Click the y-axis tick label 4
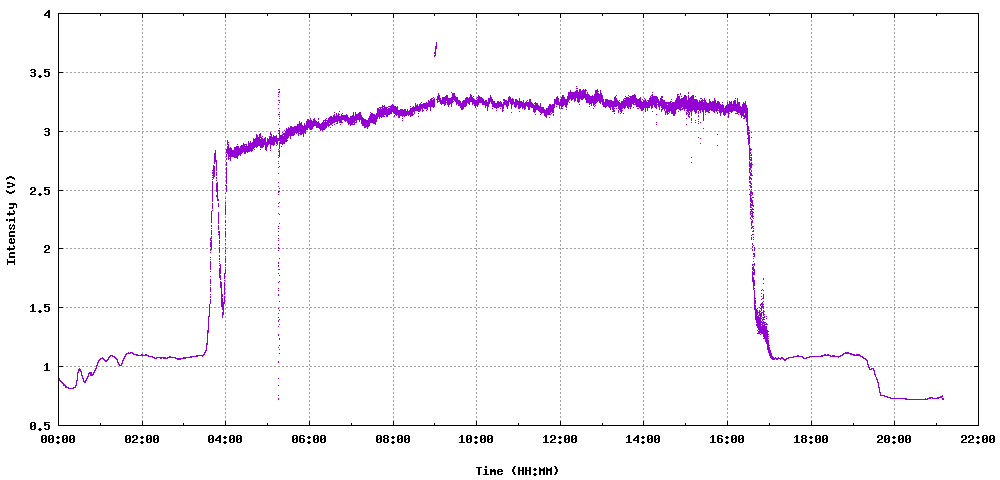The height and width of the screenshot is (480, 1000). click(48, 15)
